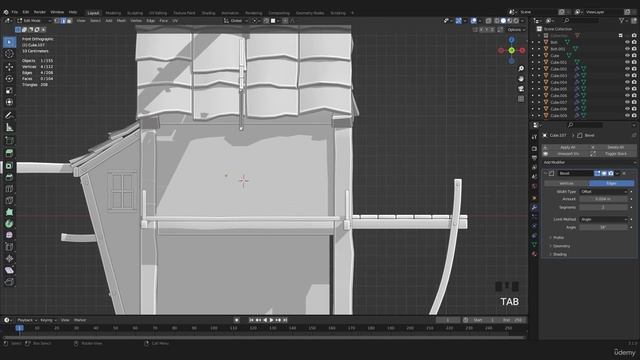Expand the Geometry subpanel

click(561, 246)
